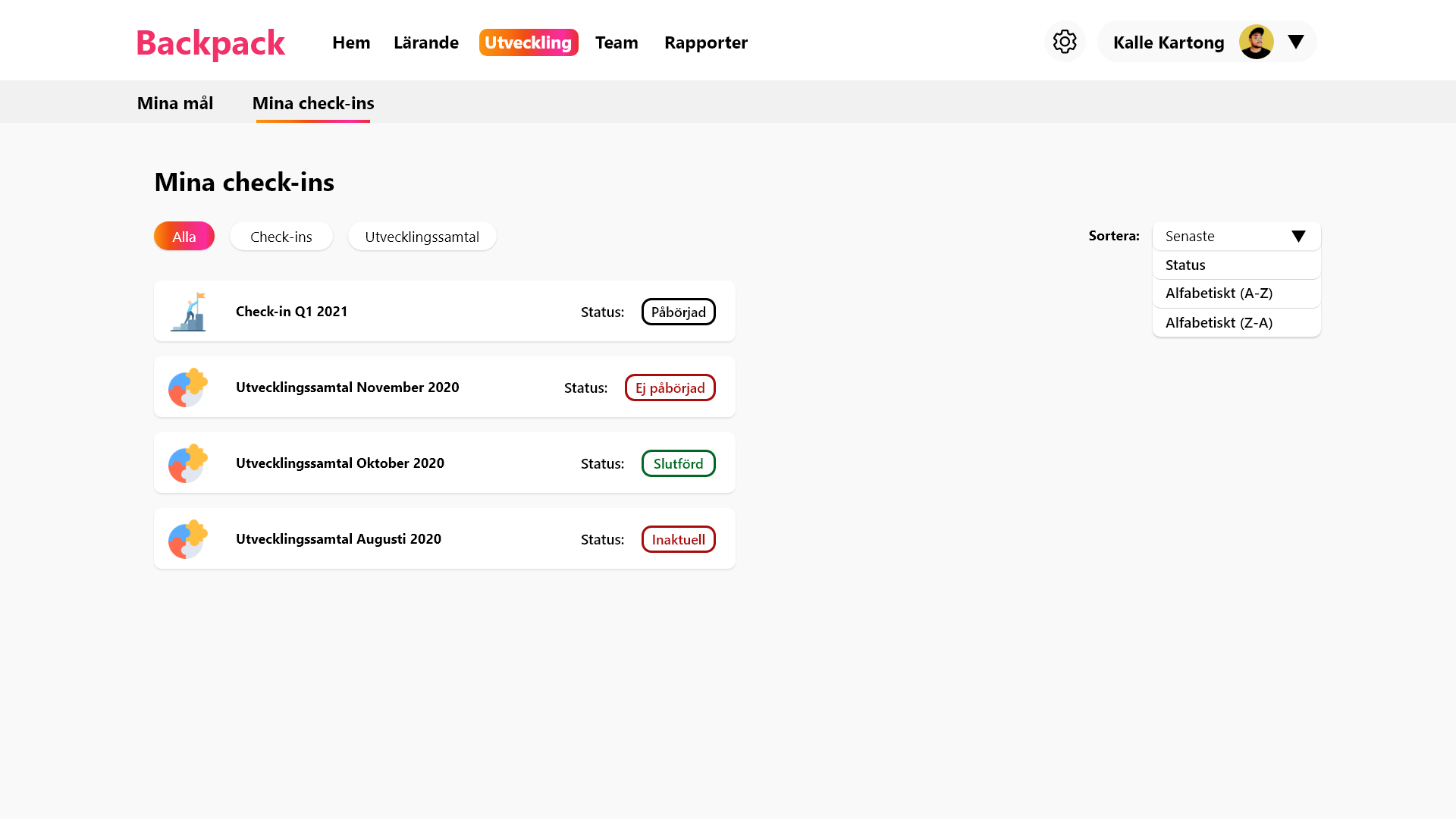Click Kalle Kartong's profile avatar
This screenshot has height=819, width=1456.
(1256, 42)
